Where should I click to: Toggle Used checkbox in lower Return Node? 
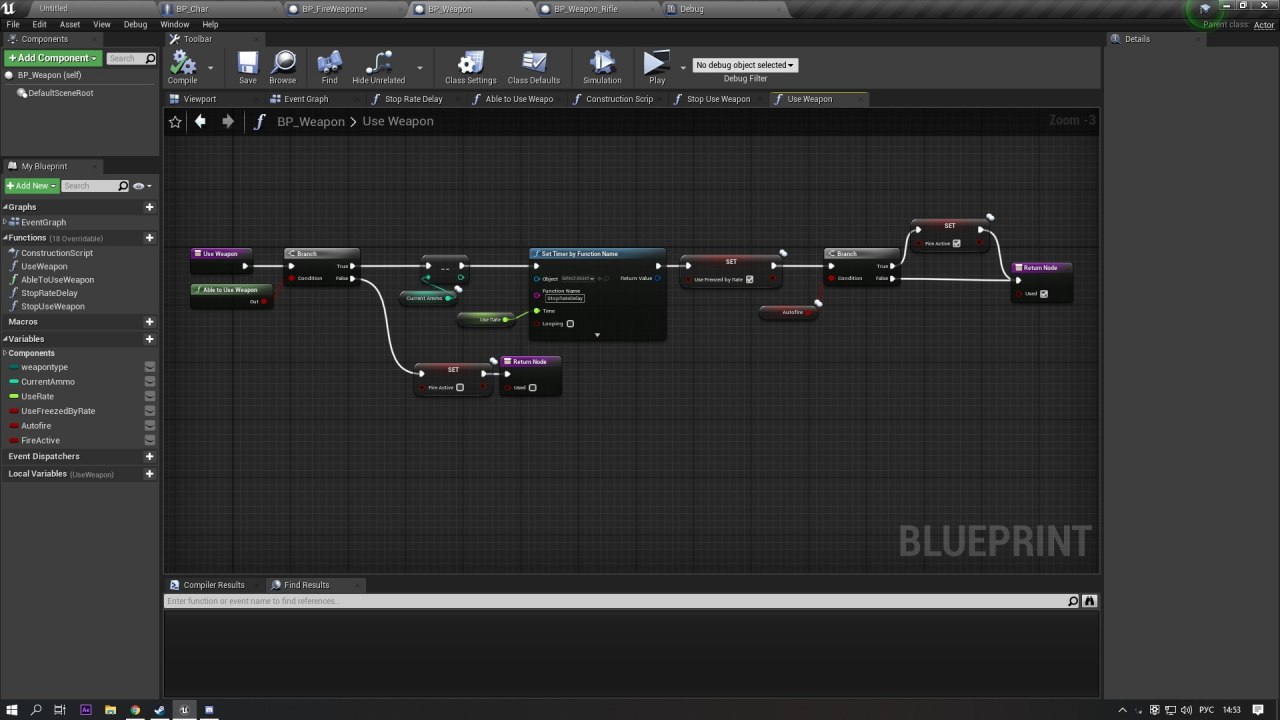point(532,388)
